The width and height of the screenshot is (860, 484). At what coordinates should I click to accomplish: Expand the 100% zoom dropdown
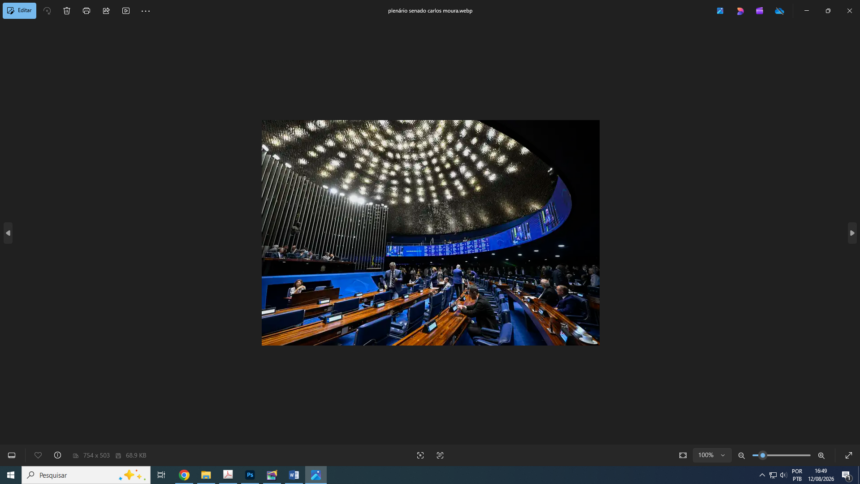(711, 455)
